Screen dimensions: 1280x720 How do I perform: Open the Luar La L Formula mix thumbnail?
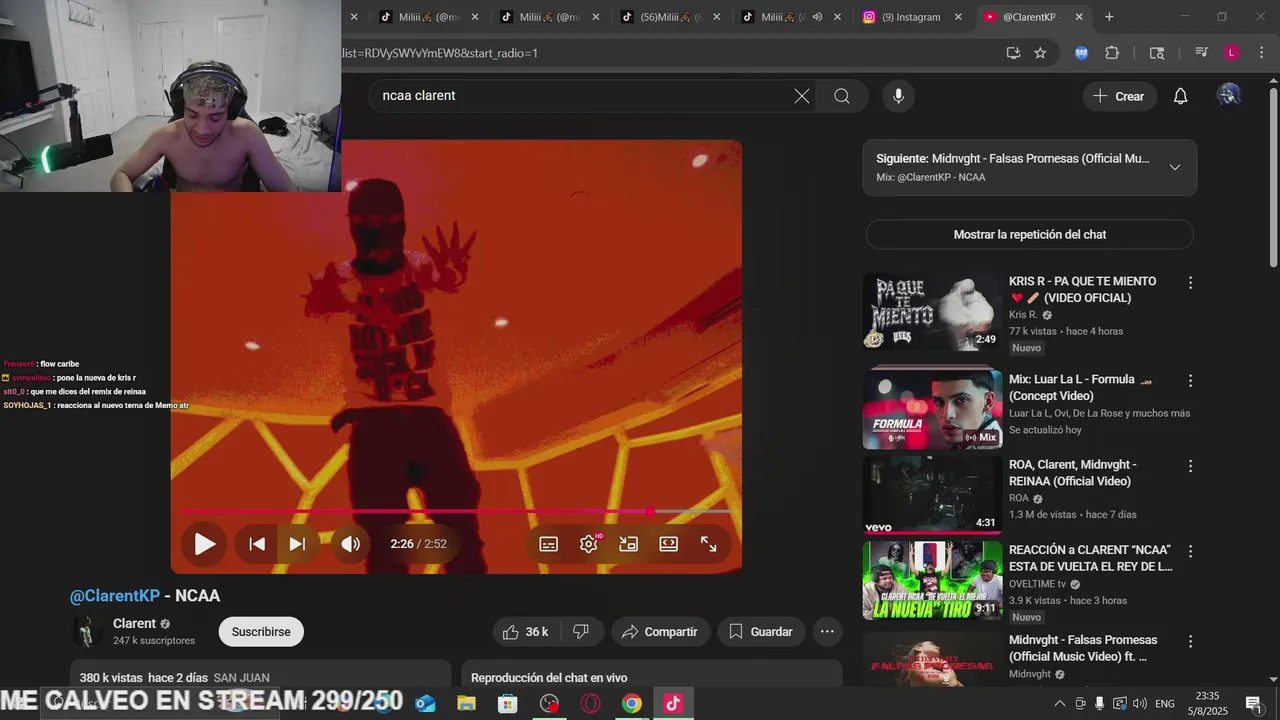coord(932,409)
